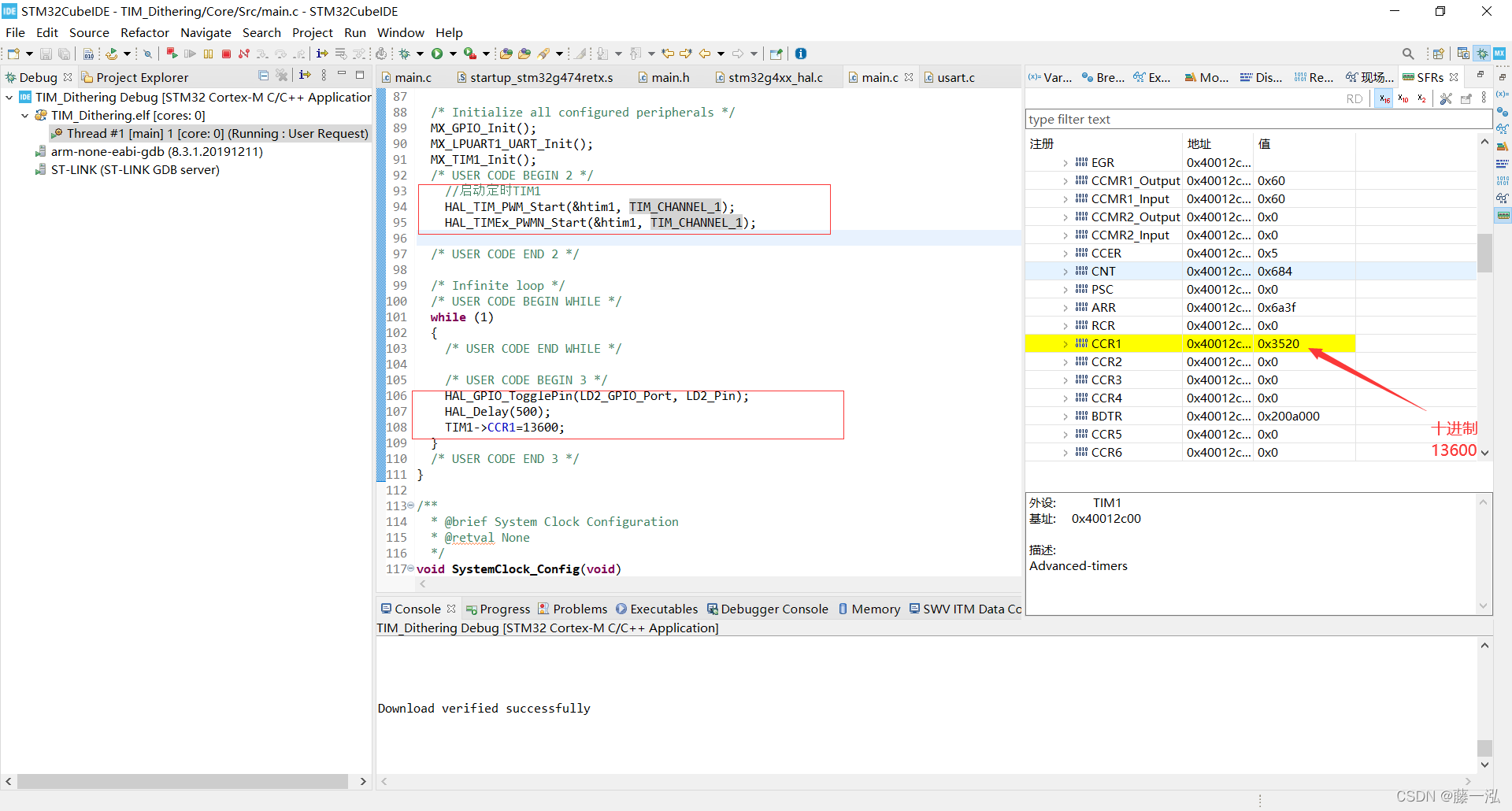1512x811 pixels.
Task: Select Thread #1 main in Debug tree
Action: (209, 134)
